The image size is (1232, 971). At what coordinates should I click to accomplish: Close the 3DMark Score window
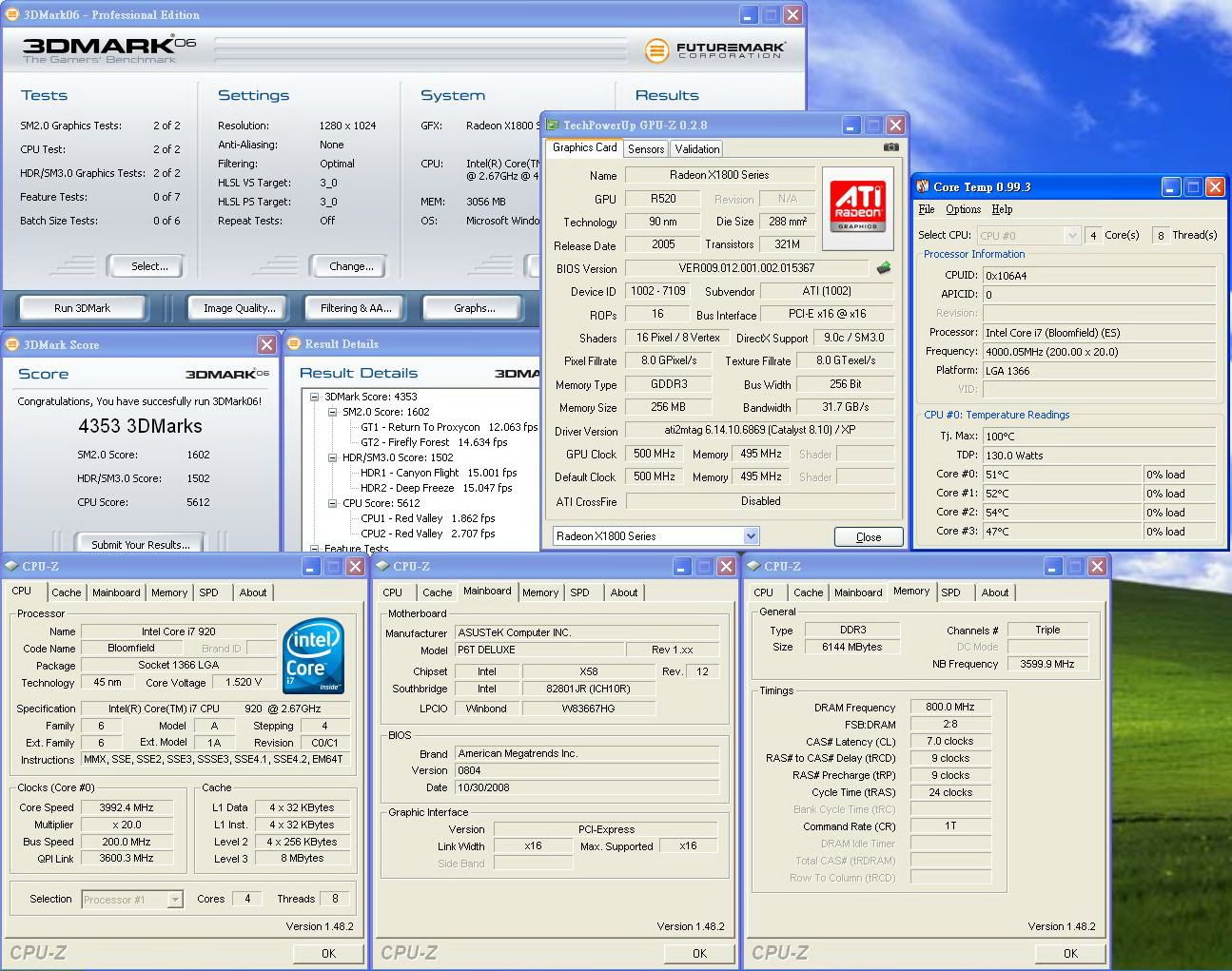(x=266, y=344)
